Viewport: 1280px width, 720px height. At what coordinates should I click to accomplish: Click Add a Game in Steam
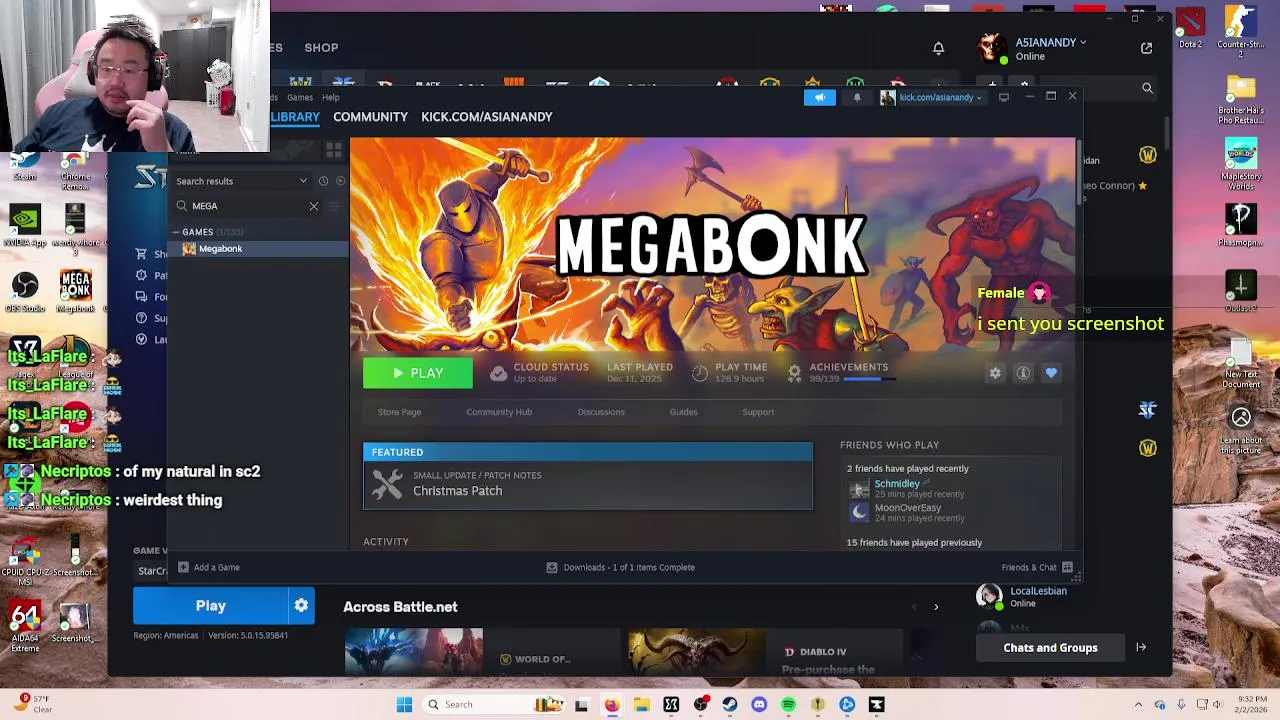coord(209,567)
